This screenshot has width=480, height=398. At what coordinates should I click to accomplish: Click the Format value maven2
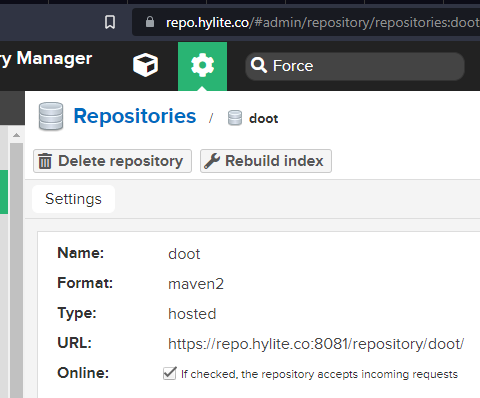196,284
